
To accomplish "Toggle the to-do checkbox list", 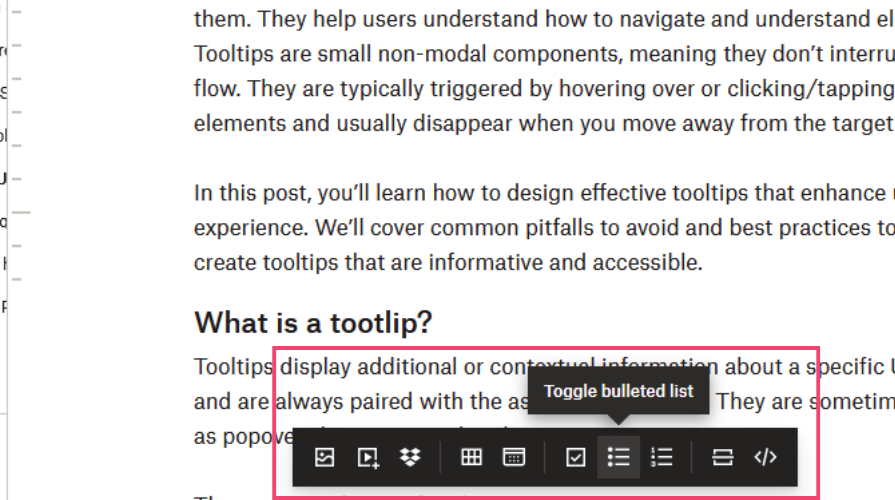I will pos(575,457).
